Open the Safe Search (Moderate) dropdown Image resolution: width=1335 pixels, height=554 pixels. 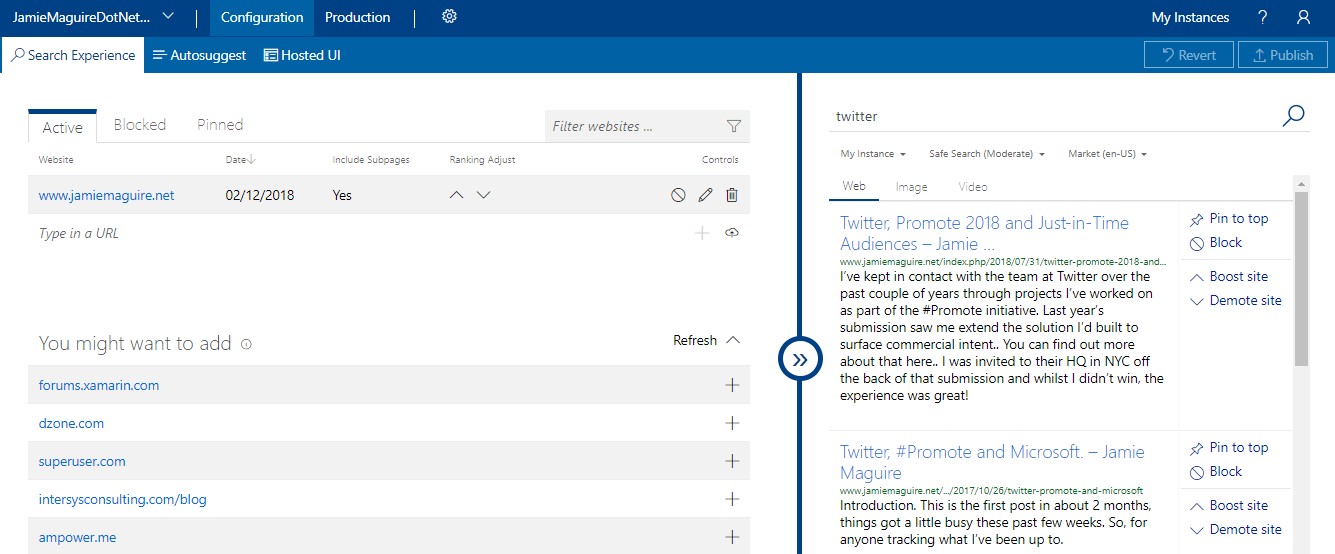pos(987,154)
